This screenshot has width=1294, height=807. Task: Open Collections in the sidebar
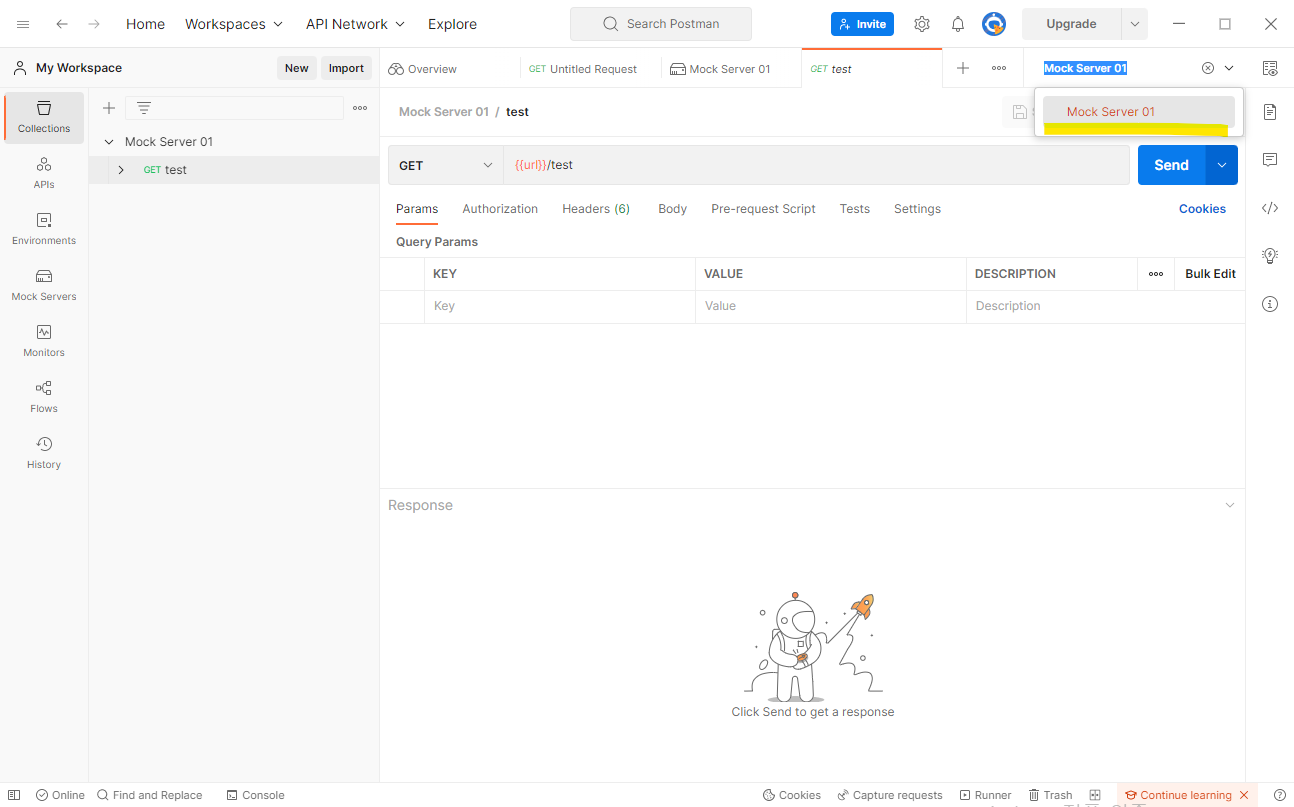tap(44, 117)
